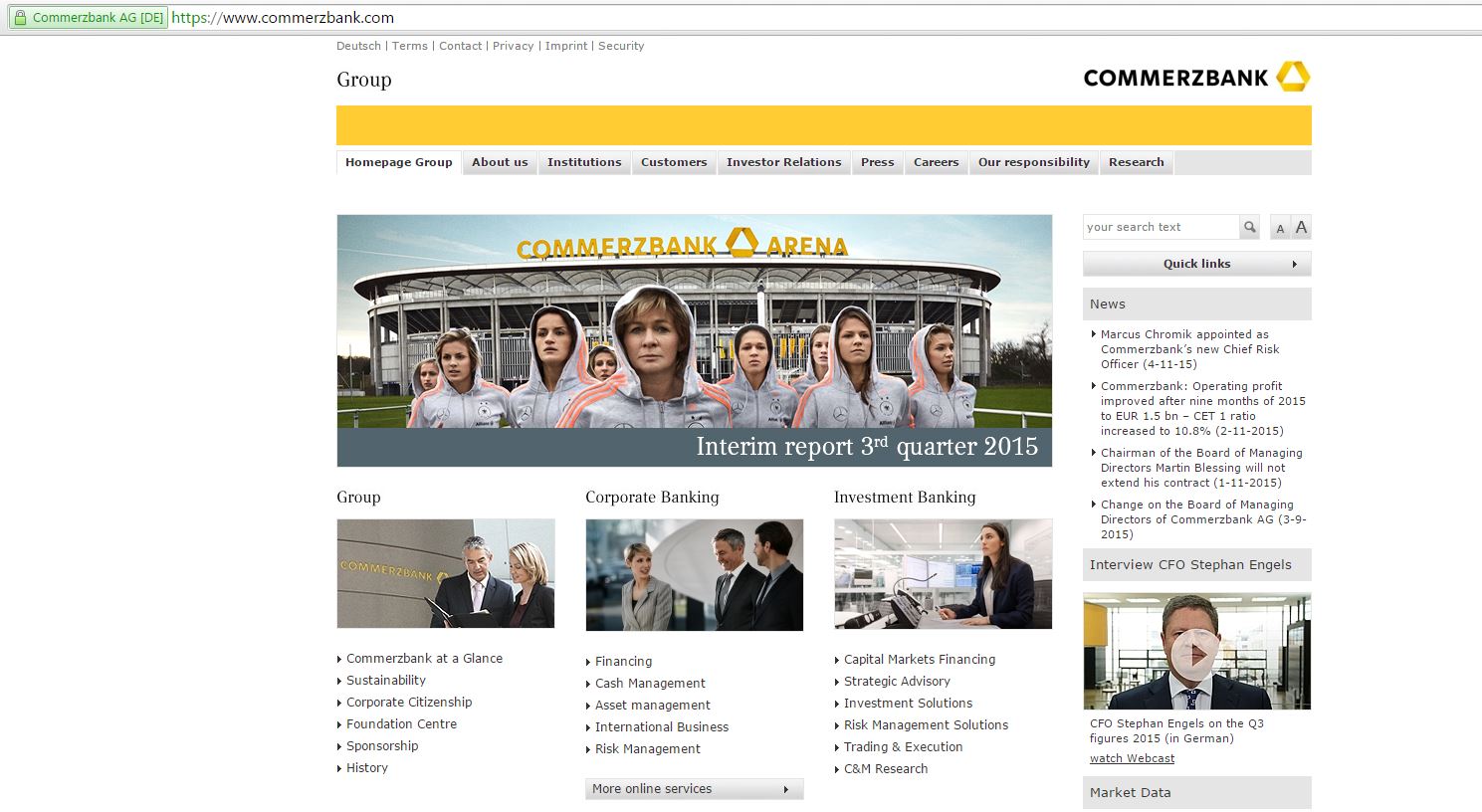
Task: Open the Contact link
Action: pyautogui.click(x=460, y=46)
